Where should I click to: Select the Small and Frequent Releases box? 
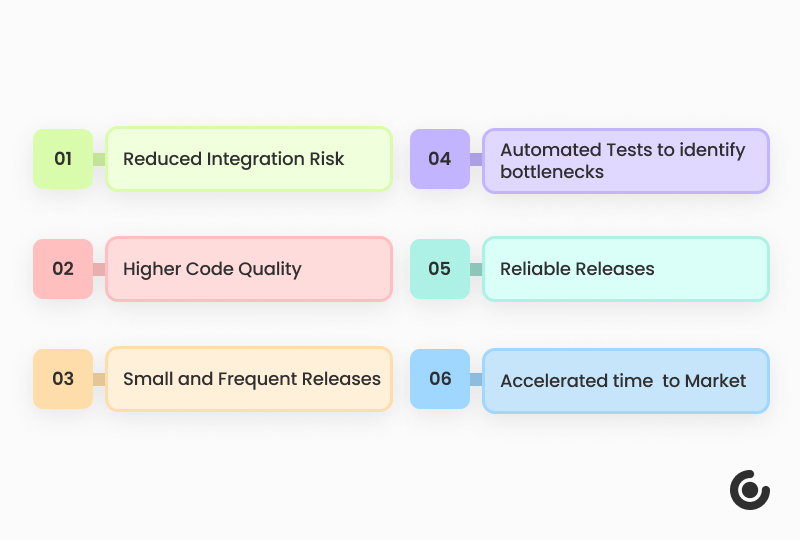tap(248, 379)
